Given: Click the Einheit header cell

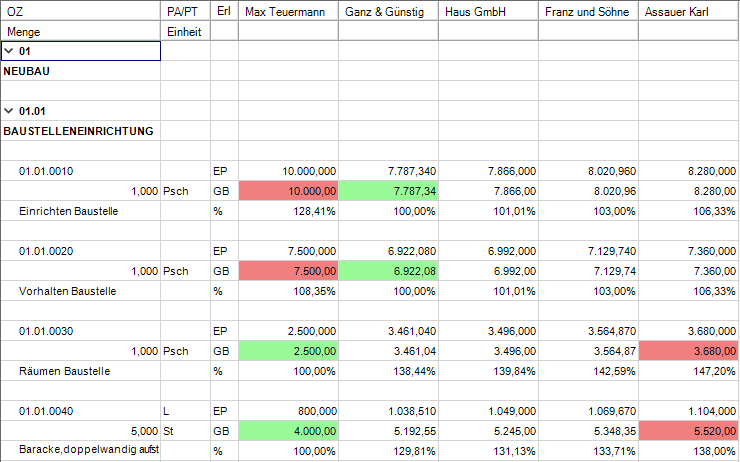Looking at the screenshot, I should point(185,32).
